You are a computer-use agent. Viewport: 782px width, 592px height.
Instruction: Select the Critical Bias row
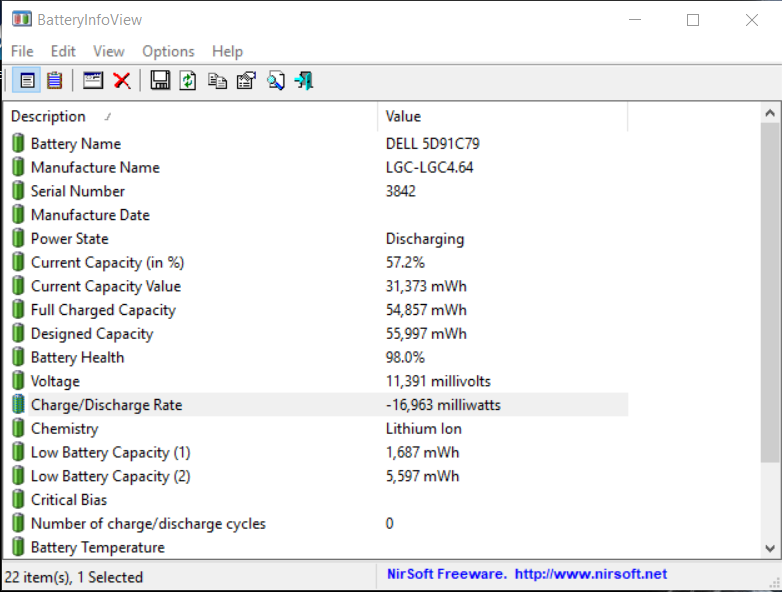(316, 500)
